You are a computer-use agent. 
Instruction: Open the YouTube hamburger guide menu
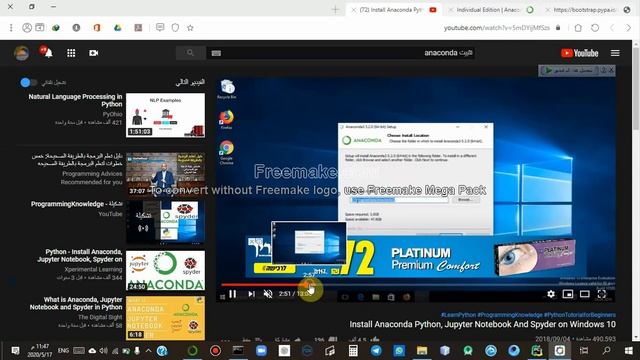tap(615, 53)
